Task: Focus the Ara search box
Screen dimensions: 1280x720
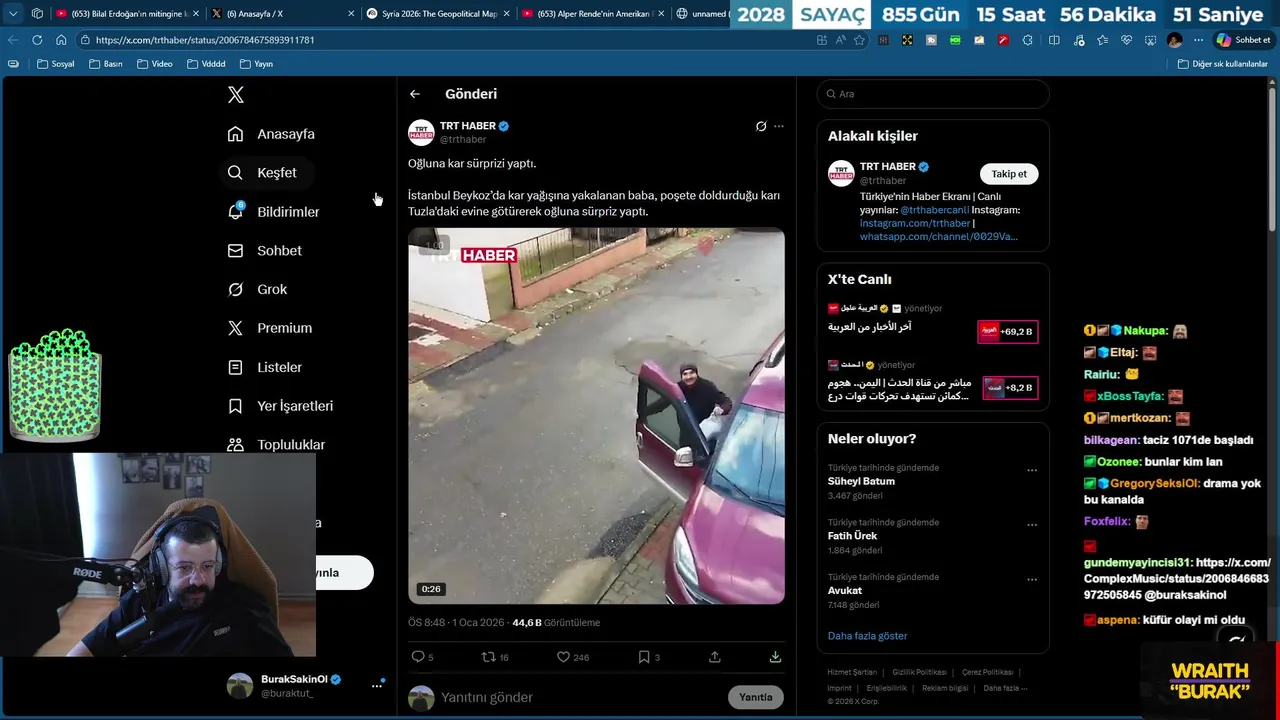Action: 933,94
